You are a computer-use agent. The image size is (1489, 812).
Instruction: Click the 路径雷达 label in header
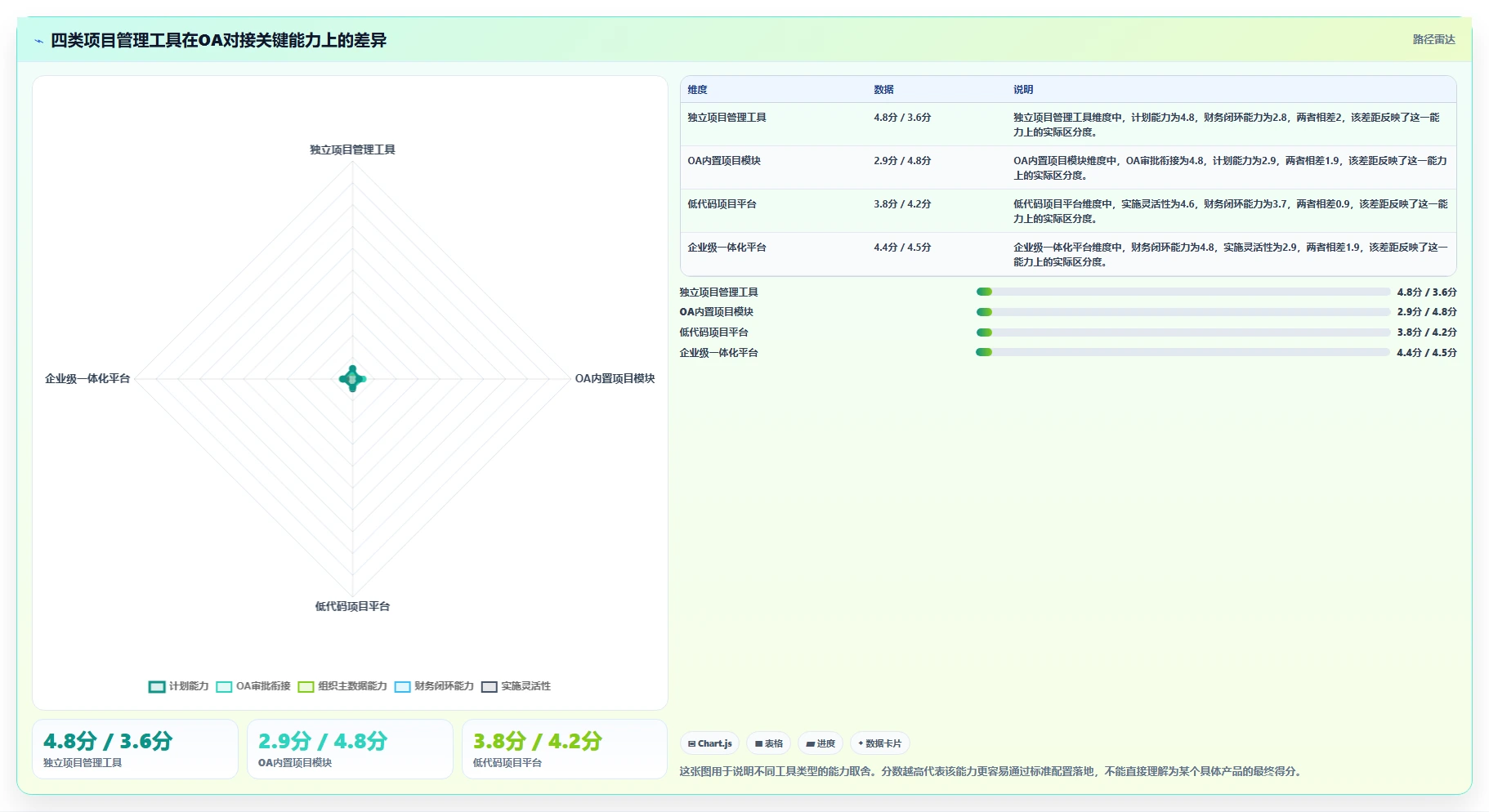[1433, 39]
